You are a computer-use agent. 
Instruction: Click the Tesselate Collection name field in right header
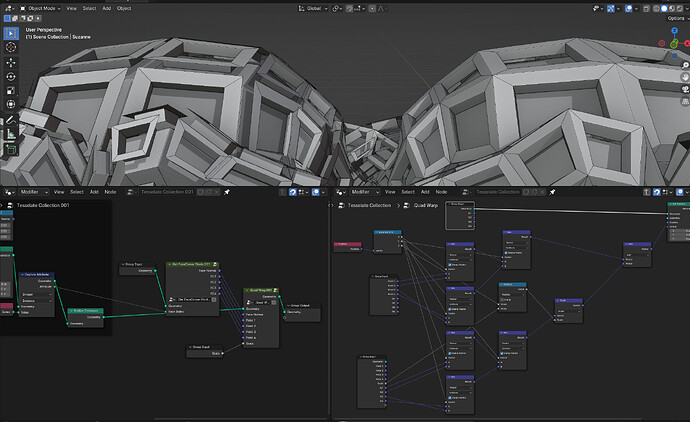coord(497,192)
